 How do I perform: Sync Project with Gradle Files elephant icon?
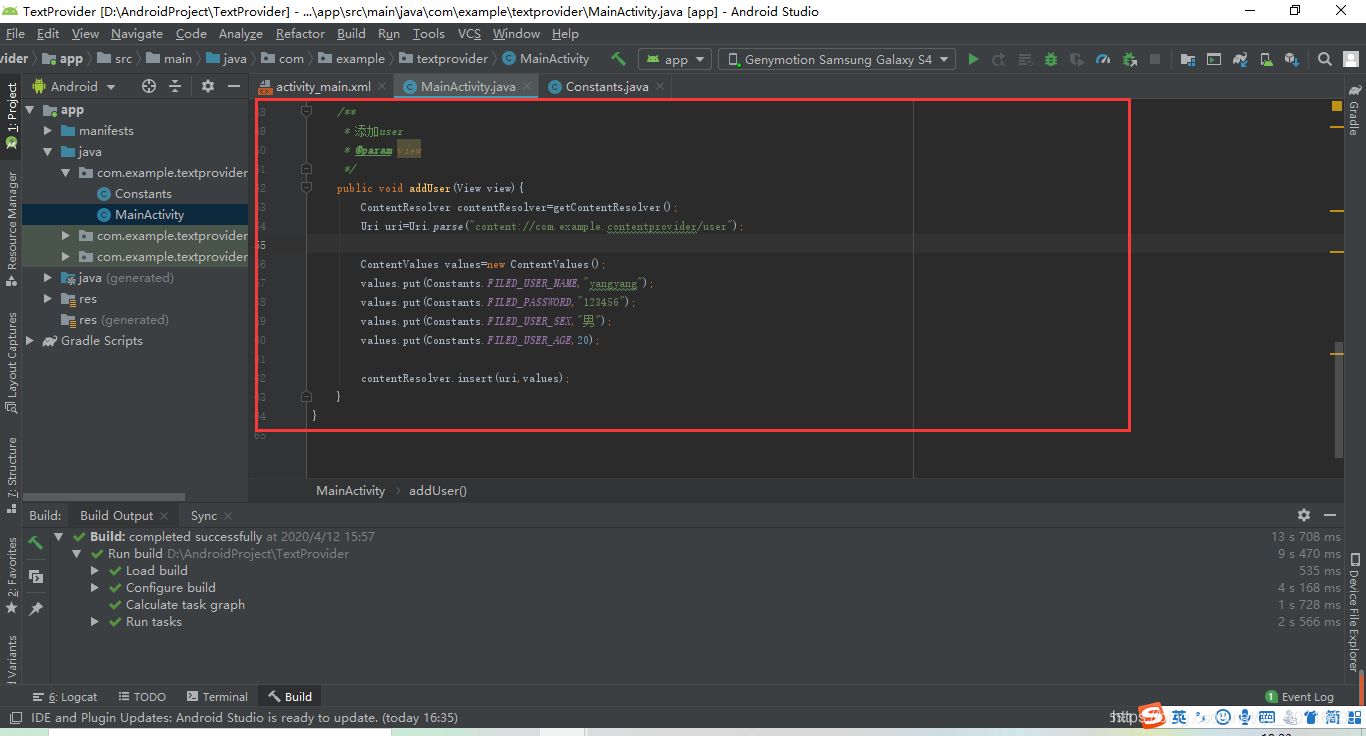(x=1240, y=59)
